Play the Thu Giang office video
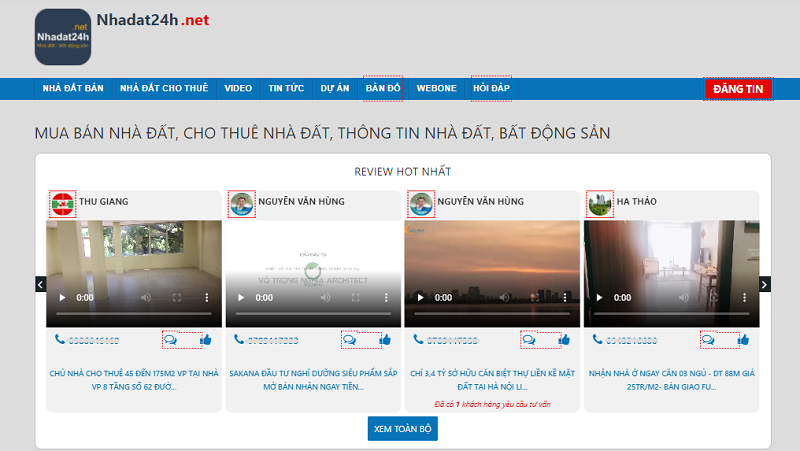800x451 pixels. [x=62, y=298]
